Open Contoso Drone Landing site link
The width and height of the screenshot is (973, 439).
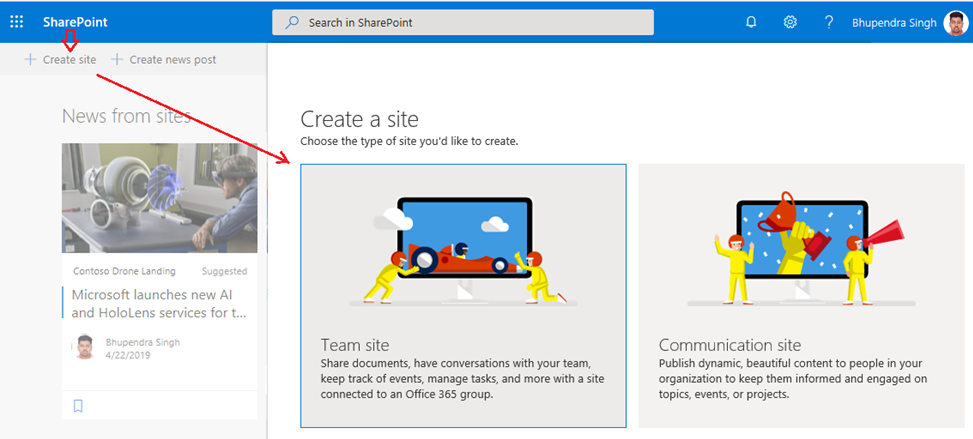[x=124, y=271]
